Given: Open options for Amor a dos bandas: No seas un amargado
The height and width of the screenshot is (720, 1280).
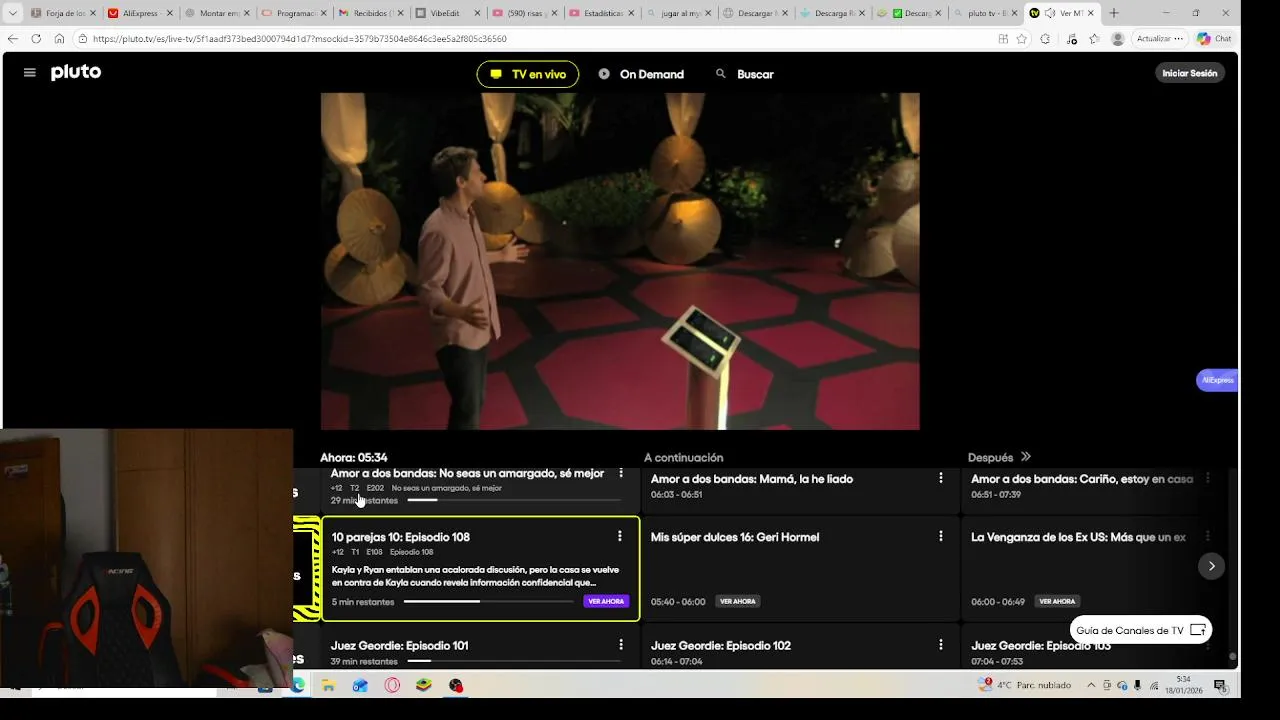Looking at the screenshot, I should click(x=621, y=473).
